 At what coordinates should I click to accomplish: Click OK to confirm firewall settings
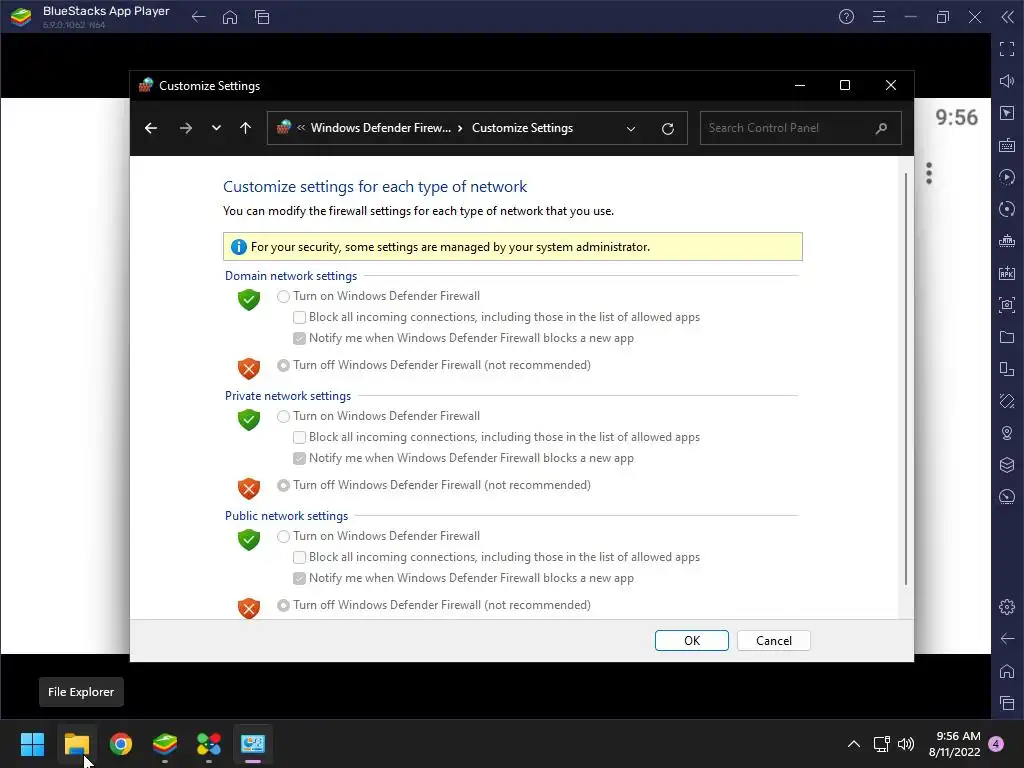(692, 641)
